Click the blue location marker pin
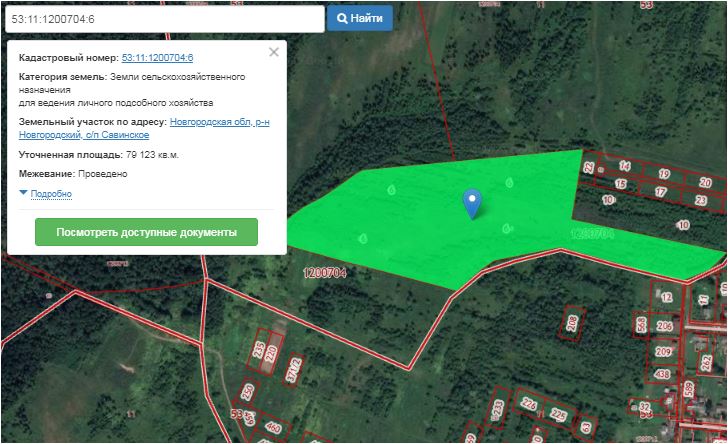Screen dimensions: 728x444 [472, 202]
